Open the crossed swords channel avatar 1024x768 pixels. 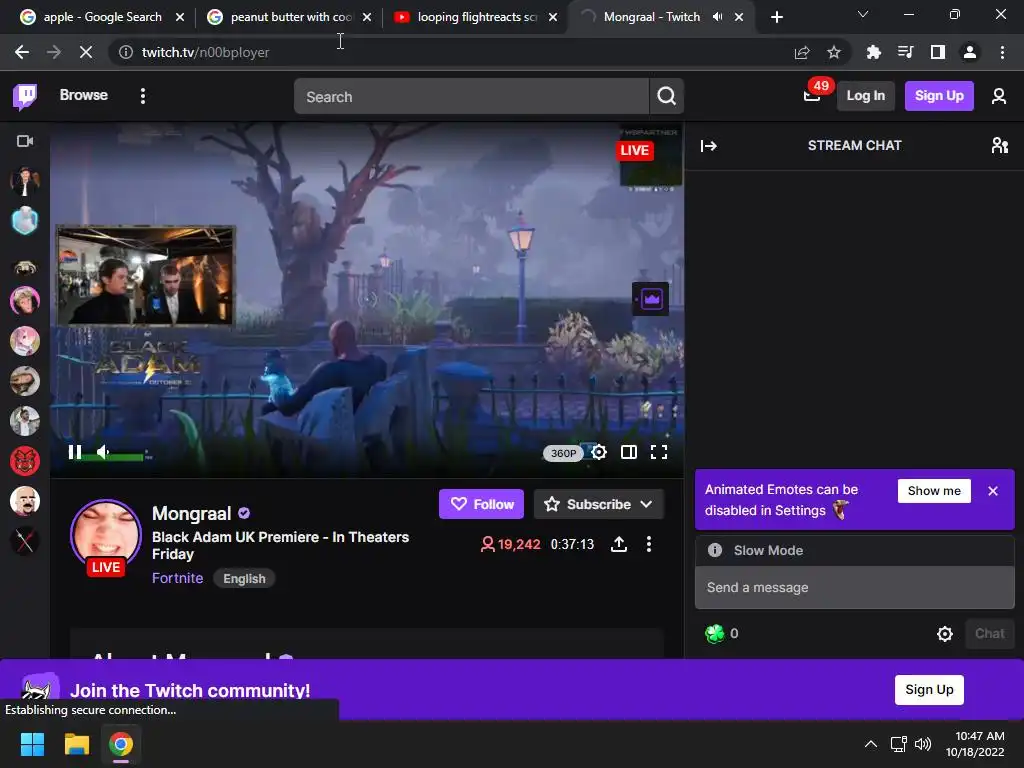point(25,541)
